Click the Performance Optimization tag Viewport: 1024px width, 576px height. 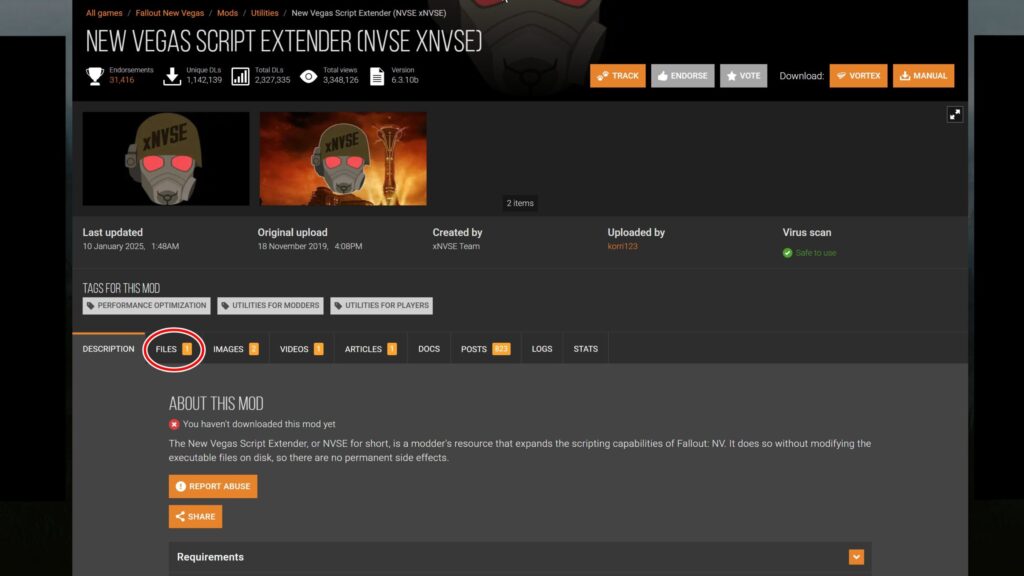pyautogui.click(x=147, y=306)
